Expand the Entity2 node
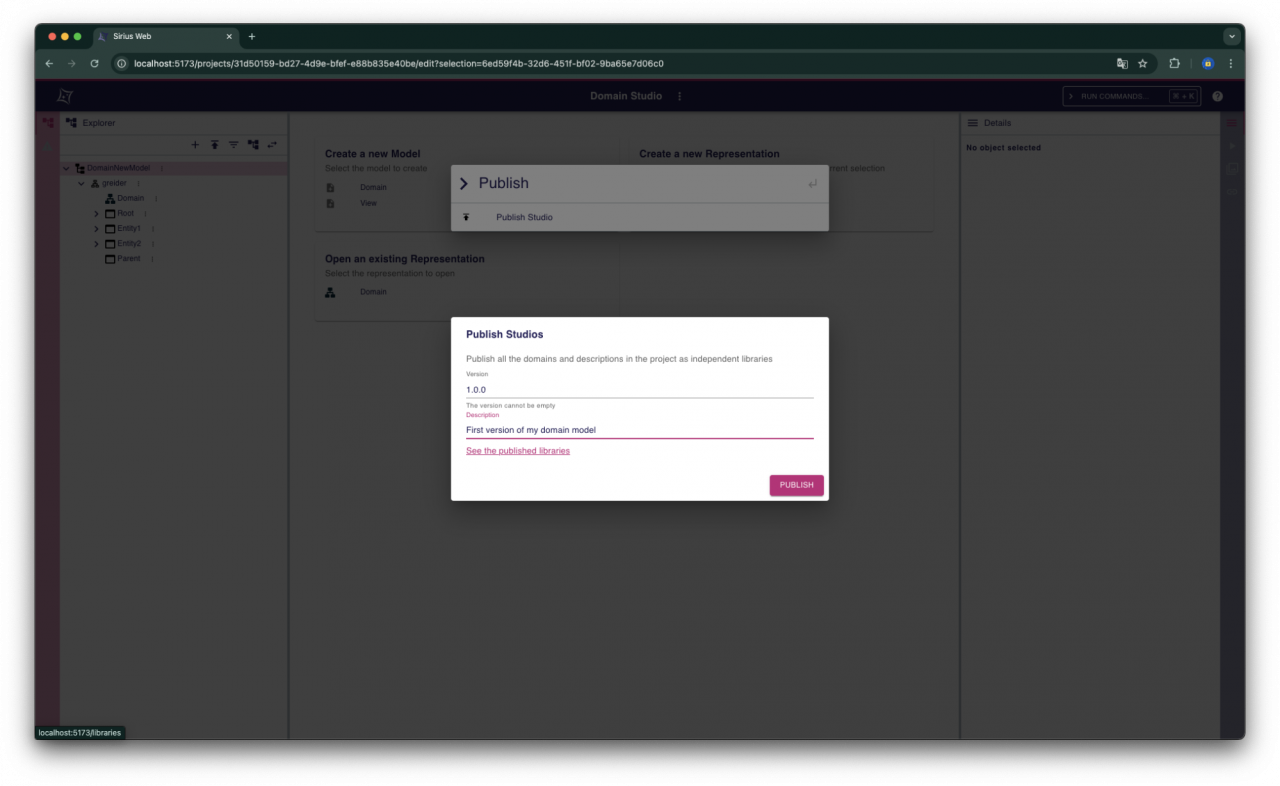 (x=97, y=244)
